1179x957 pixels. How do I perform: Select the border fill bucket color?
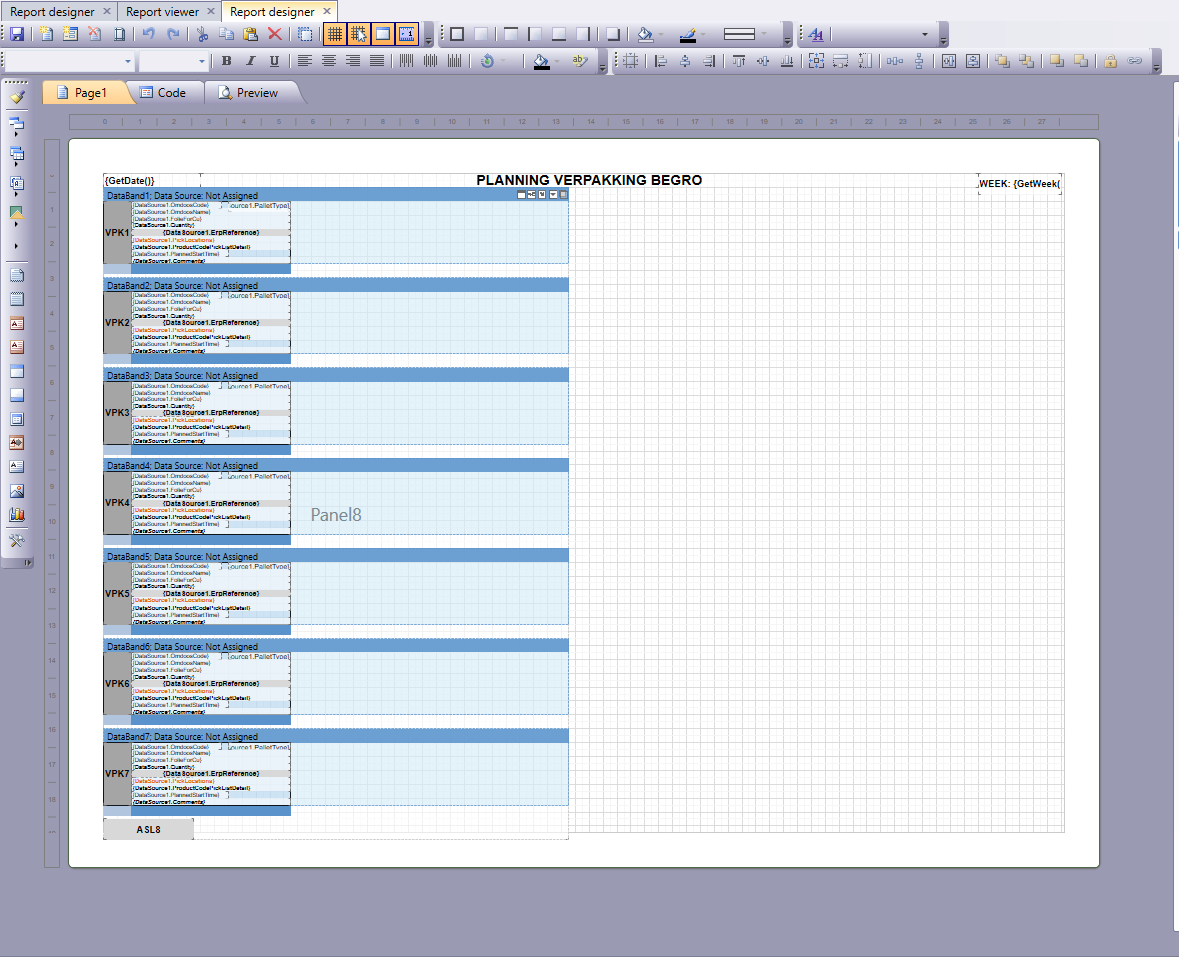pyautogui.click(x=644, y=34)
